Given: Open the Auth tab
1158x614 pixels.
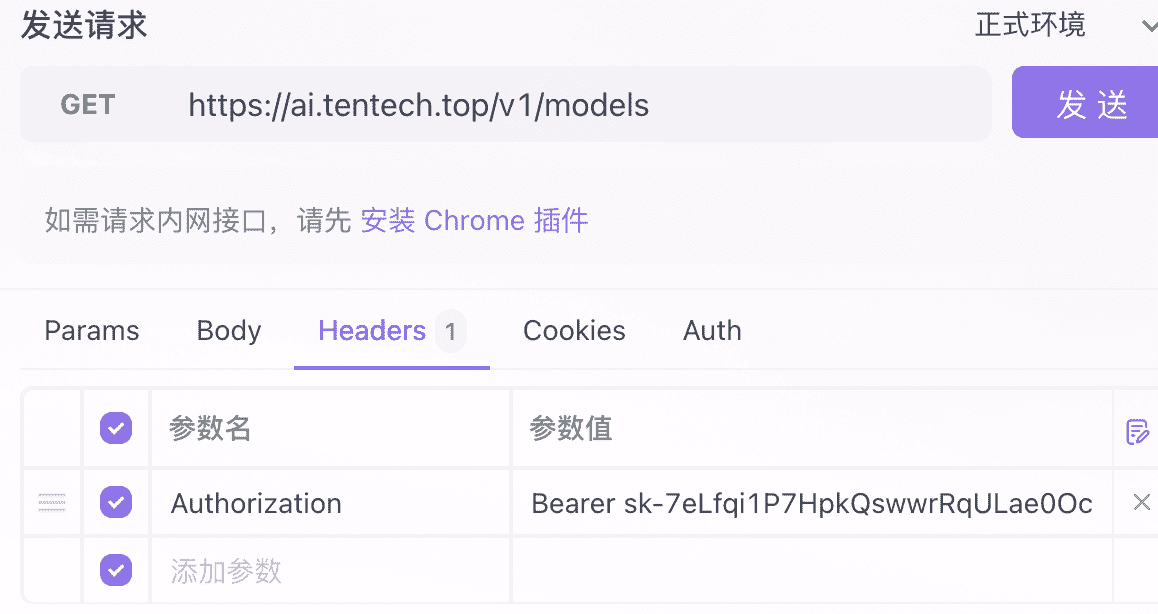Looking at the screenshot, I should 712,331.
